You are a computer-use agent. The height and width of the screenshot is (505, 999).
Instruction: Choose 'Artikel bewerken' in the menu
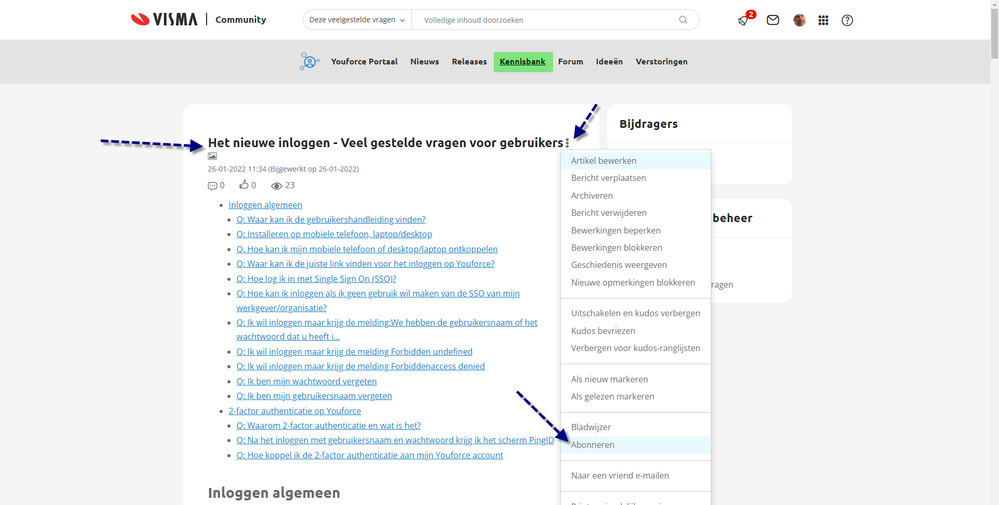pyautogui.click(x=636, y=161)
